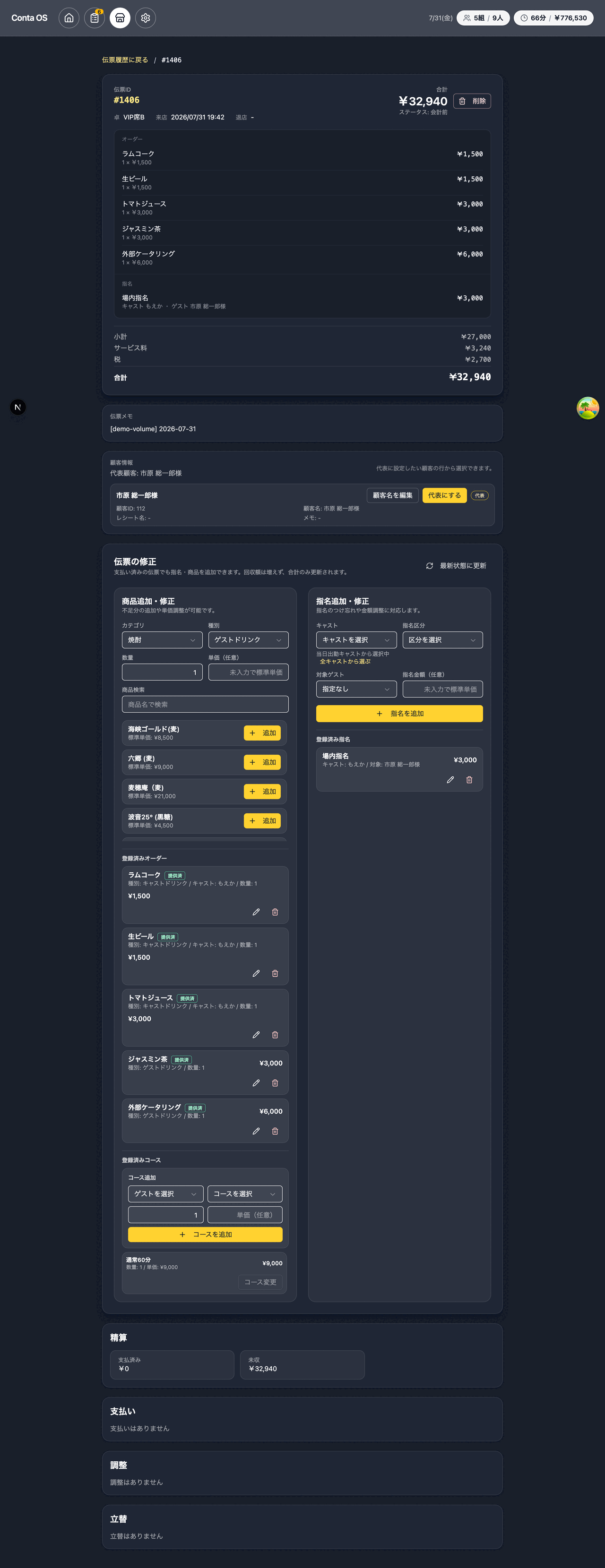Edit the 場内指名 nomination pencil icon
The width and height of the screenshot is (605, 1568).
pyautogui.click(x=450, y=780)
